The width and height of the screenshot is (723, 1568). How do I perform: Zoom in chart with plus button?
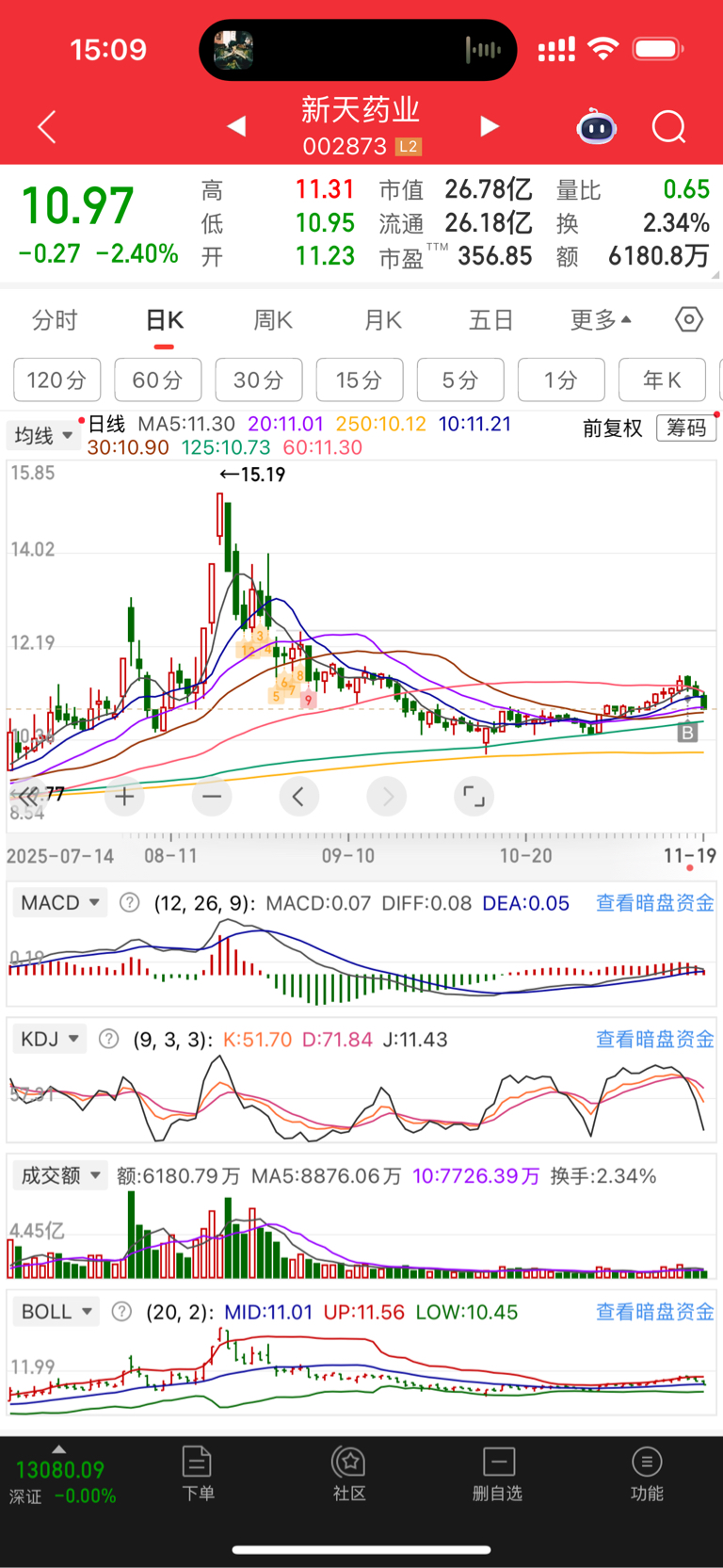(124, 797)
